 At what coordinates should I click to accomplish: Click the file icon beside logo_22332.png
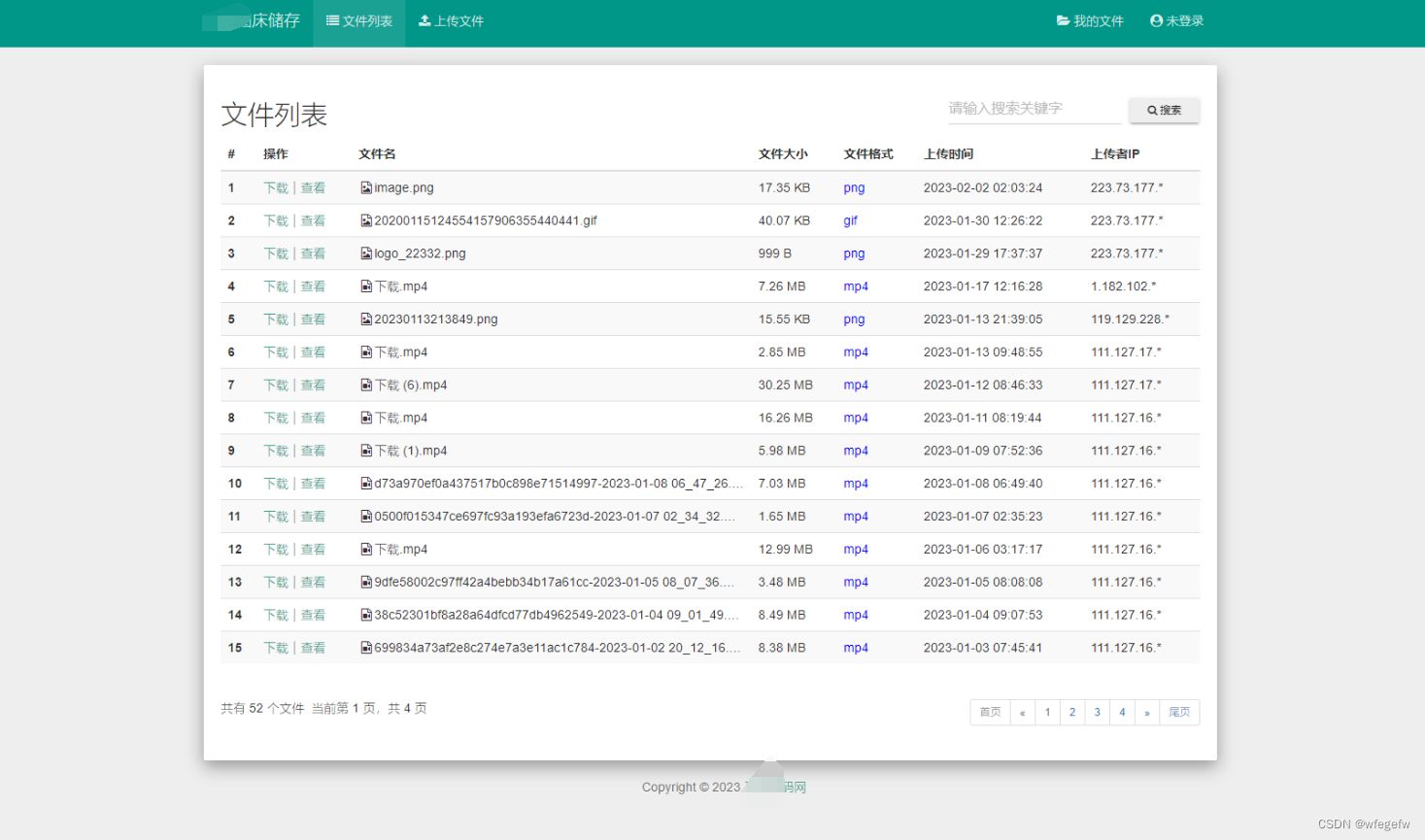click(366, 253)
